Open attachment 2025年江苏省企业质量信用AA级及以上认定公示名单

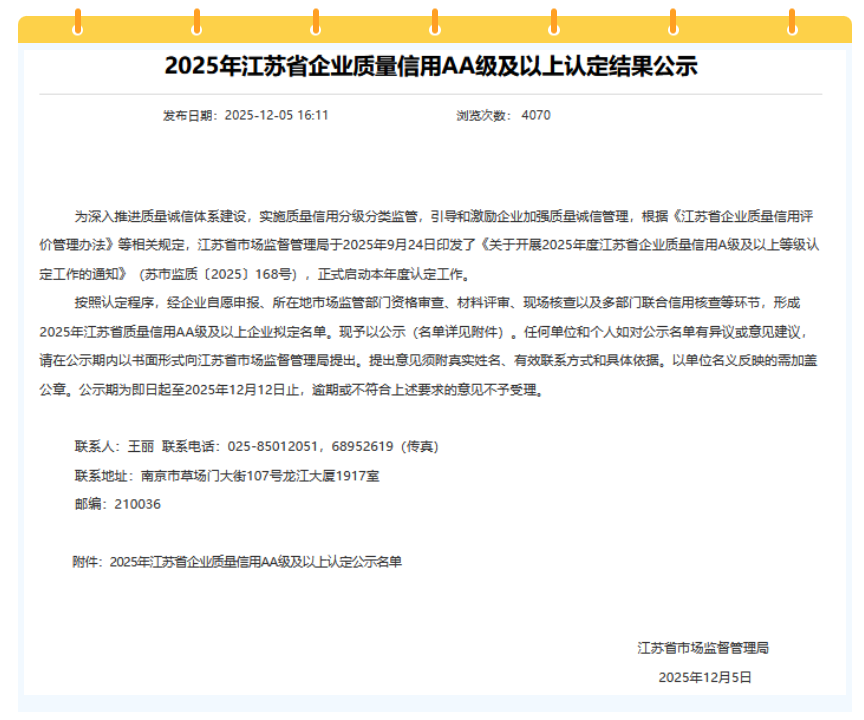[x=255, y=562]
